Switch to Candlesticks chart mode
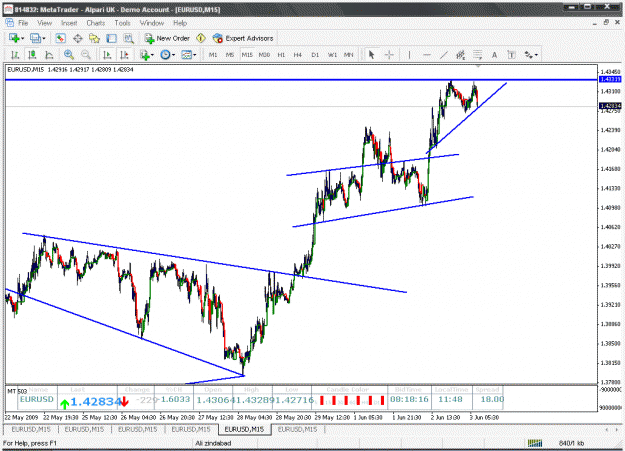 tap(32, 55)
